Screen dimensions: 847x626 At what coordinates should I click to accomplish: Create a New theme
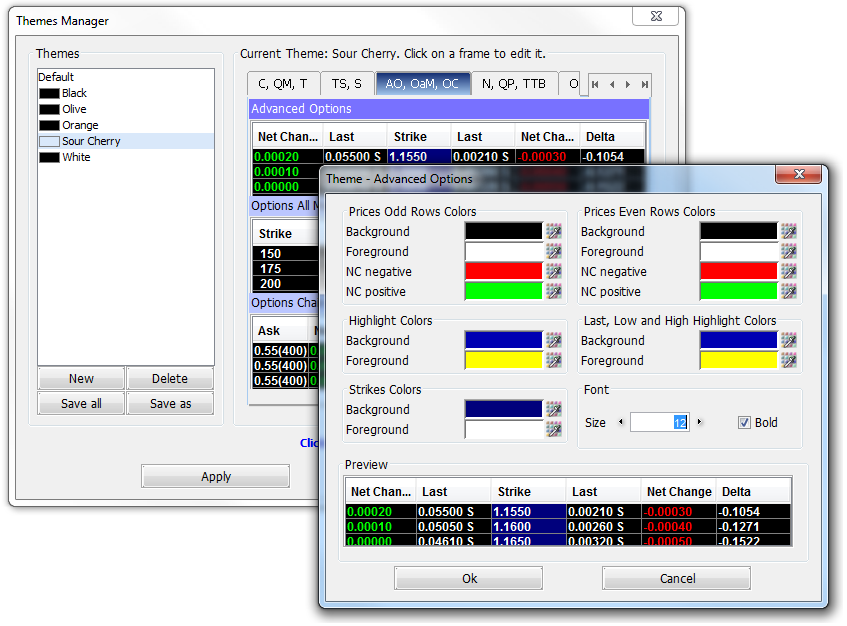point(81,379)
